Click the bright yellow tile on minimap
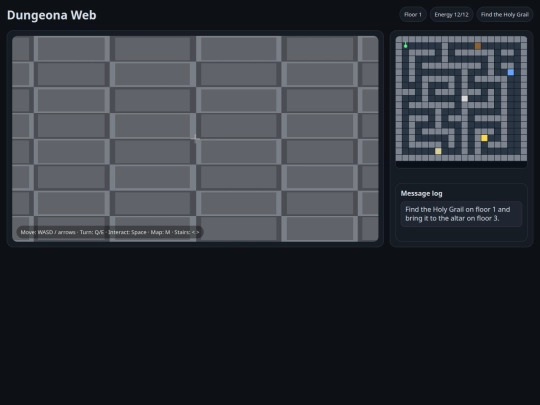The width and height of the screenshot is (540, 405). click(484, 138)
